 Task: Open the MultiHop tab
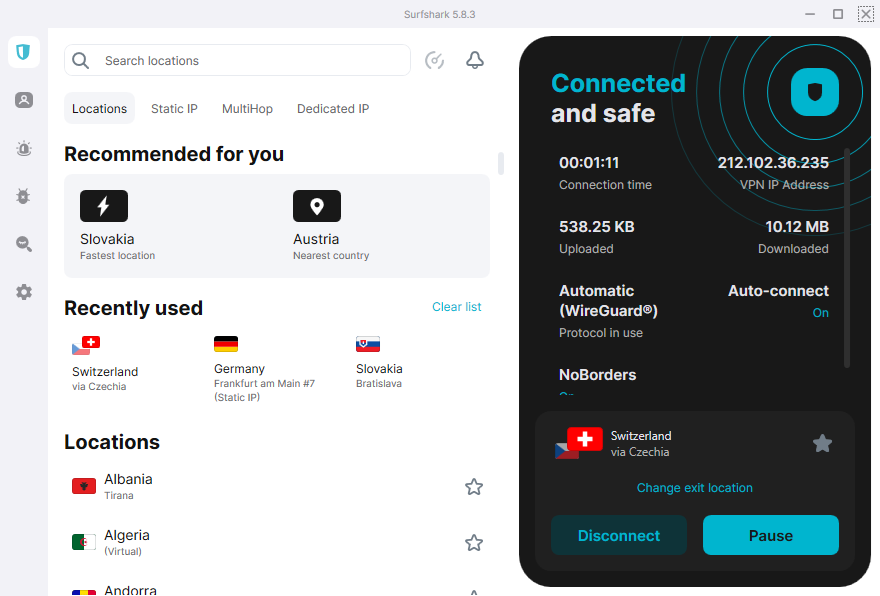247,109
